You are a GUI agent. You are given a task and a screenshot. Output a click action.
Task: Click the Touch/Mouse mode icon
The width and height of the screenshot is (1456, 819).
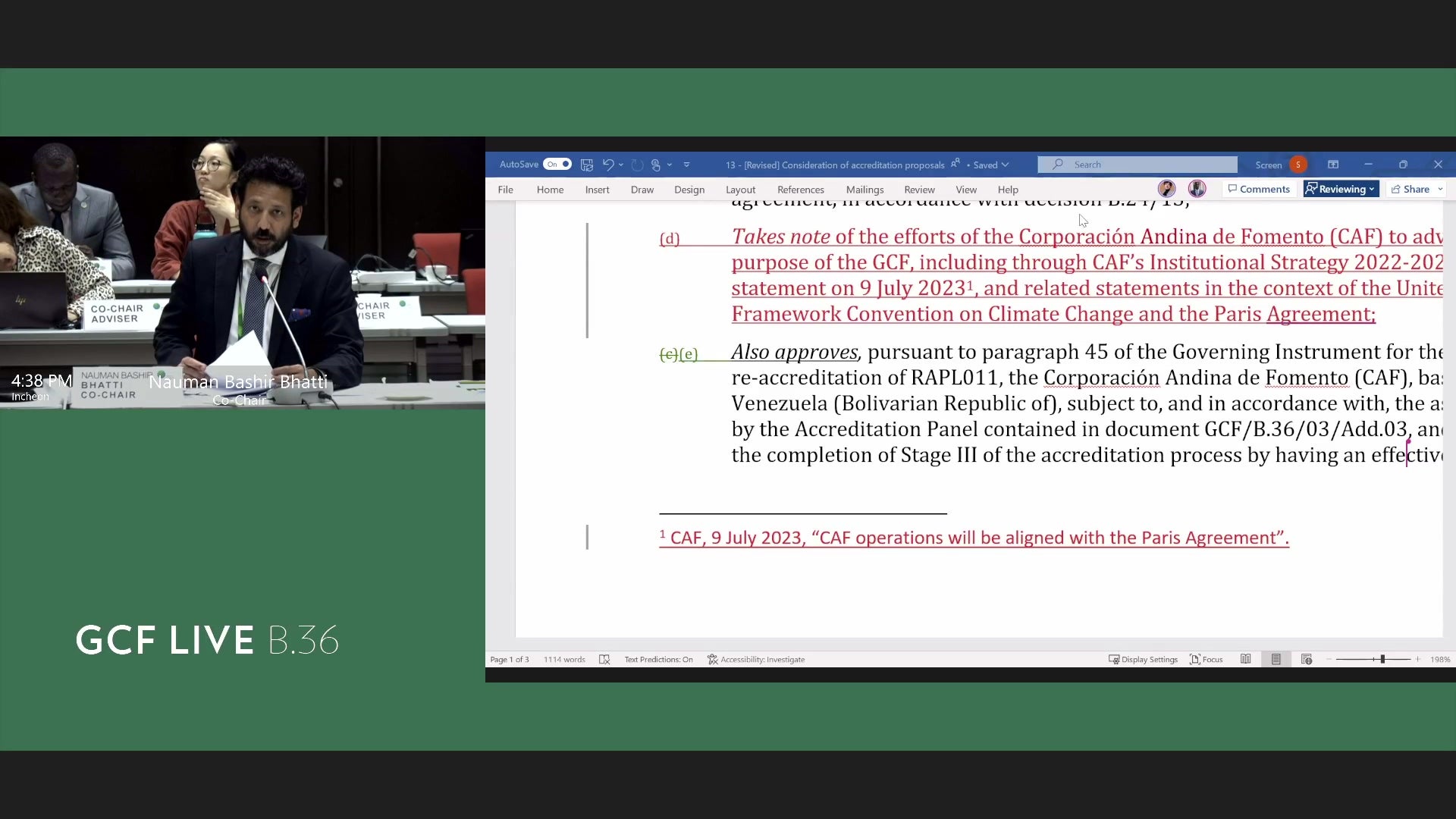coord(656,165)
